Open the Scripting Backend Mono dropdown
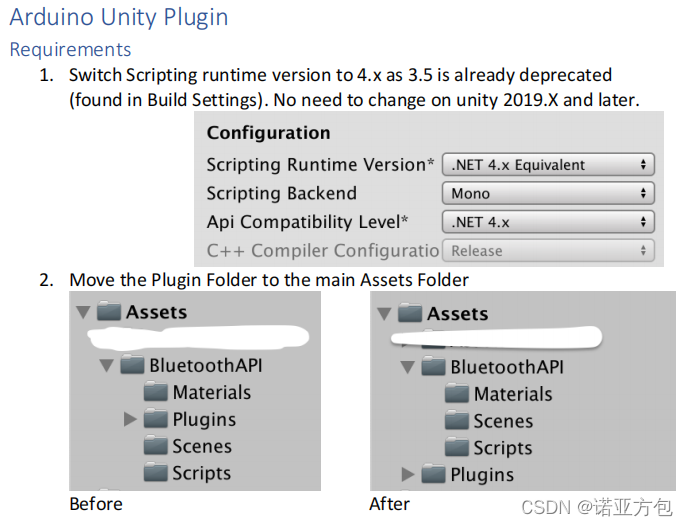This screenshot has width=688, height=526. coord(548,193)
